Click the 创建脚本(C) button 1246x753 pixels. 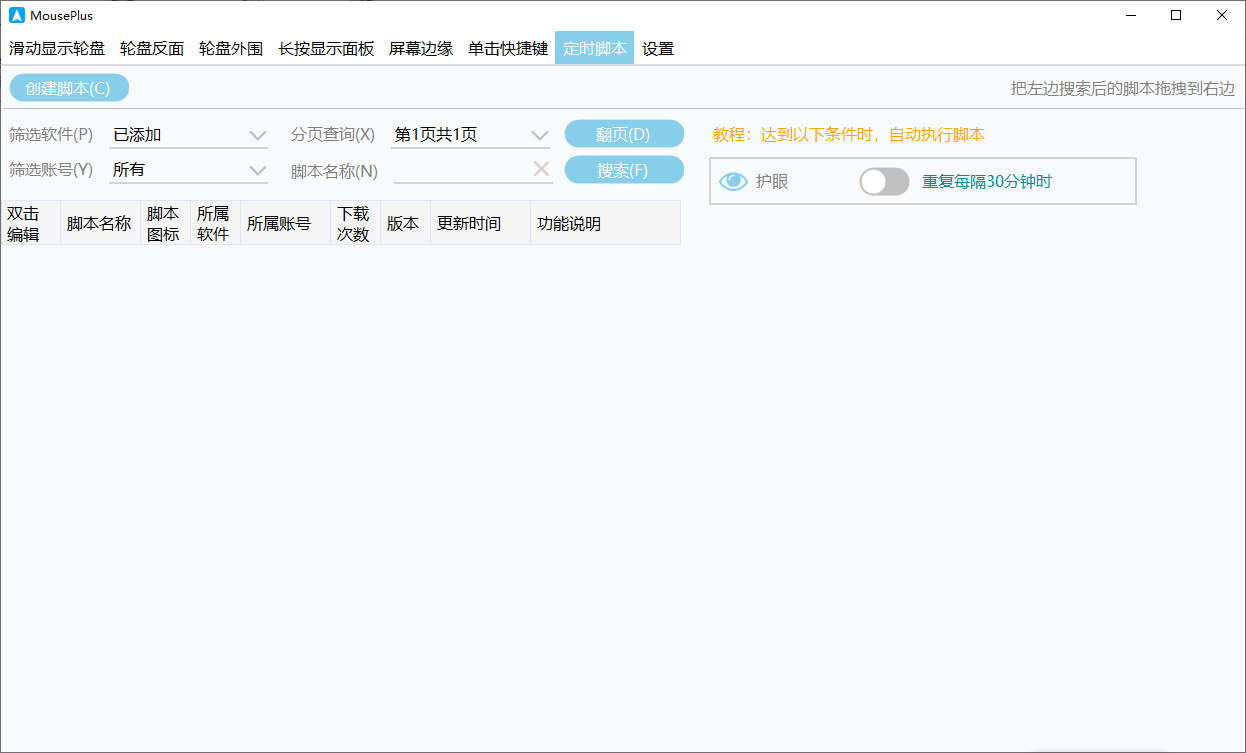point(69,88)
